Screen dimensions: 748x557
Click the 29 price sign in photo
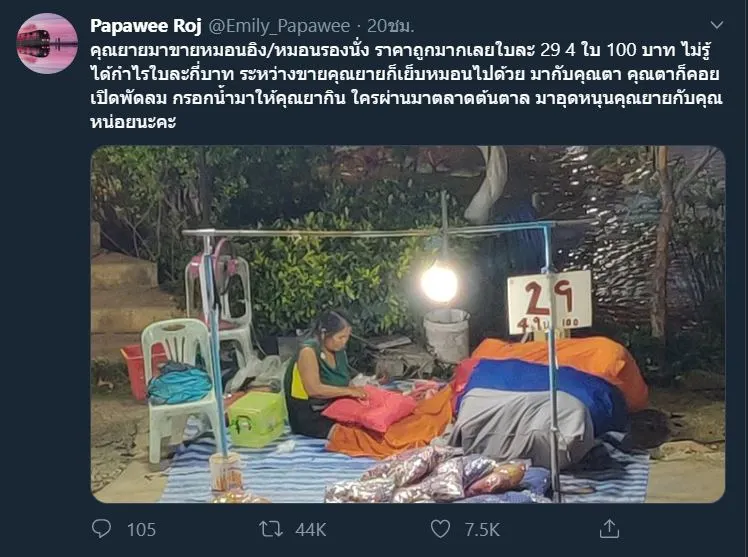(x=549, y=302)
